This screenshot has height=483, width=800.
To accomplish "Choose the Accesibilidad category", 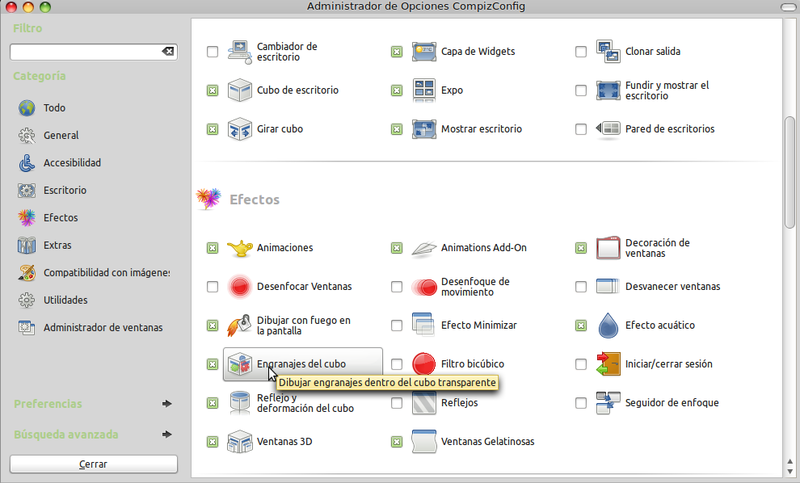I will point(71,162).
